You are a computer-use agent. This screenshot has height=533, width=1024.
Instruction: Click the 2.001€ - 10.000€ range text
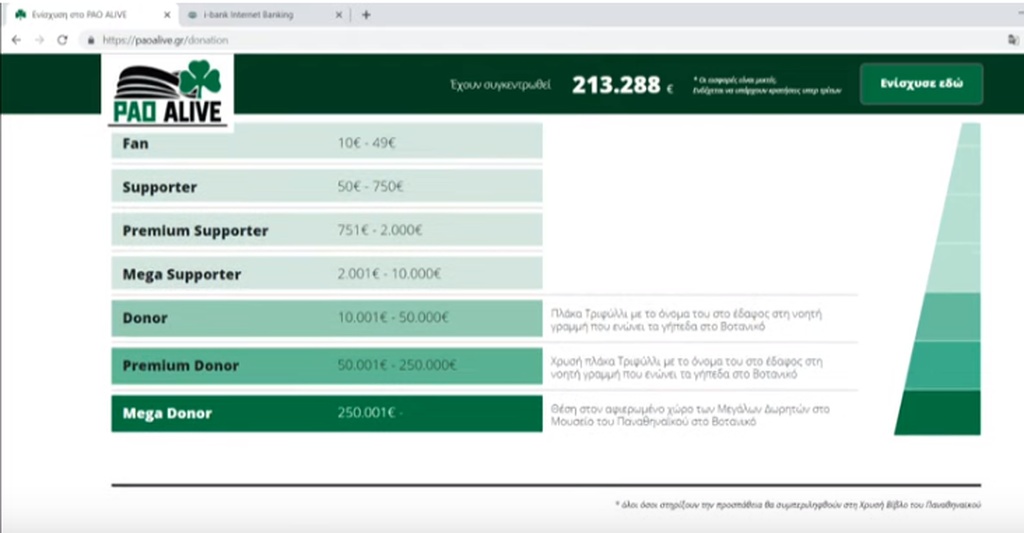[389, 274]
